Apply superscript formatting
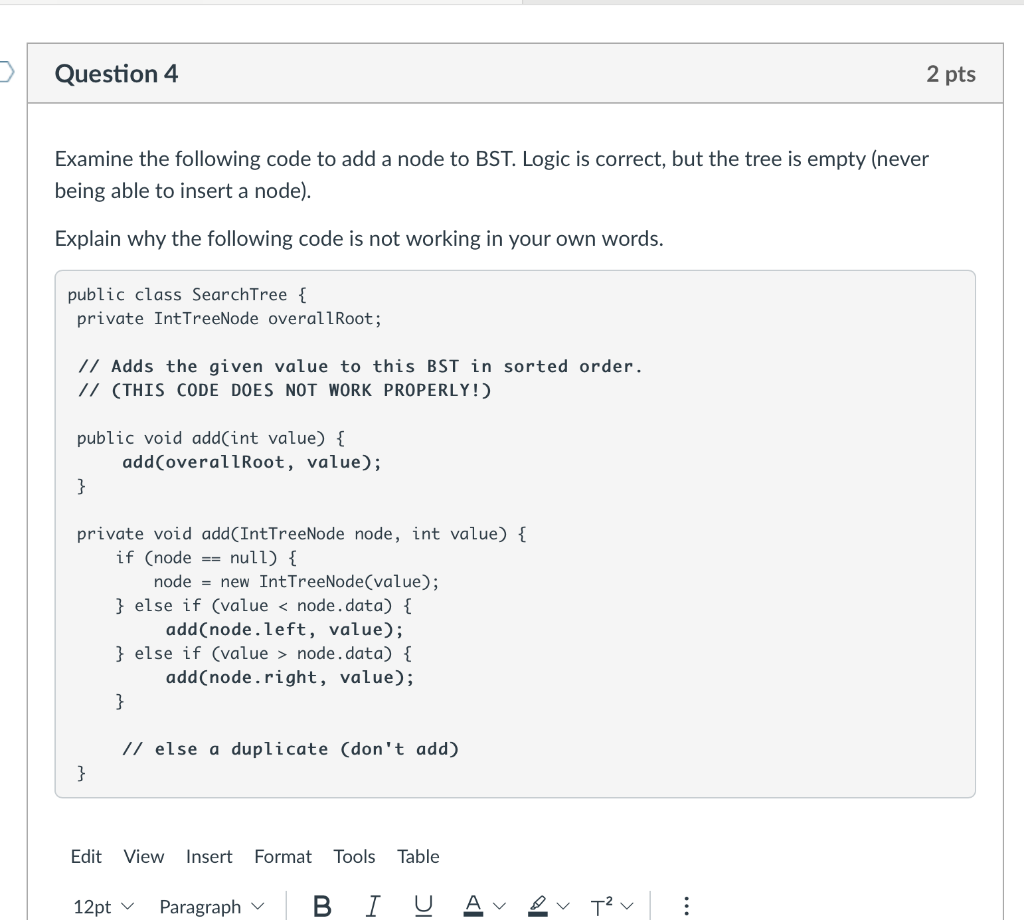This screenshot has width=1024, height=920. point(600,905)
